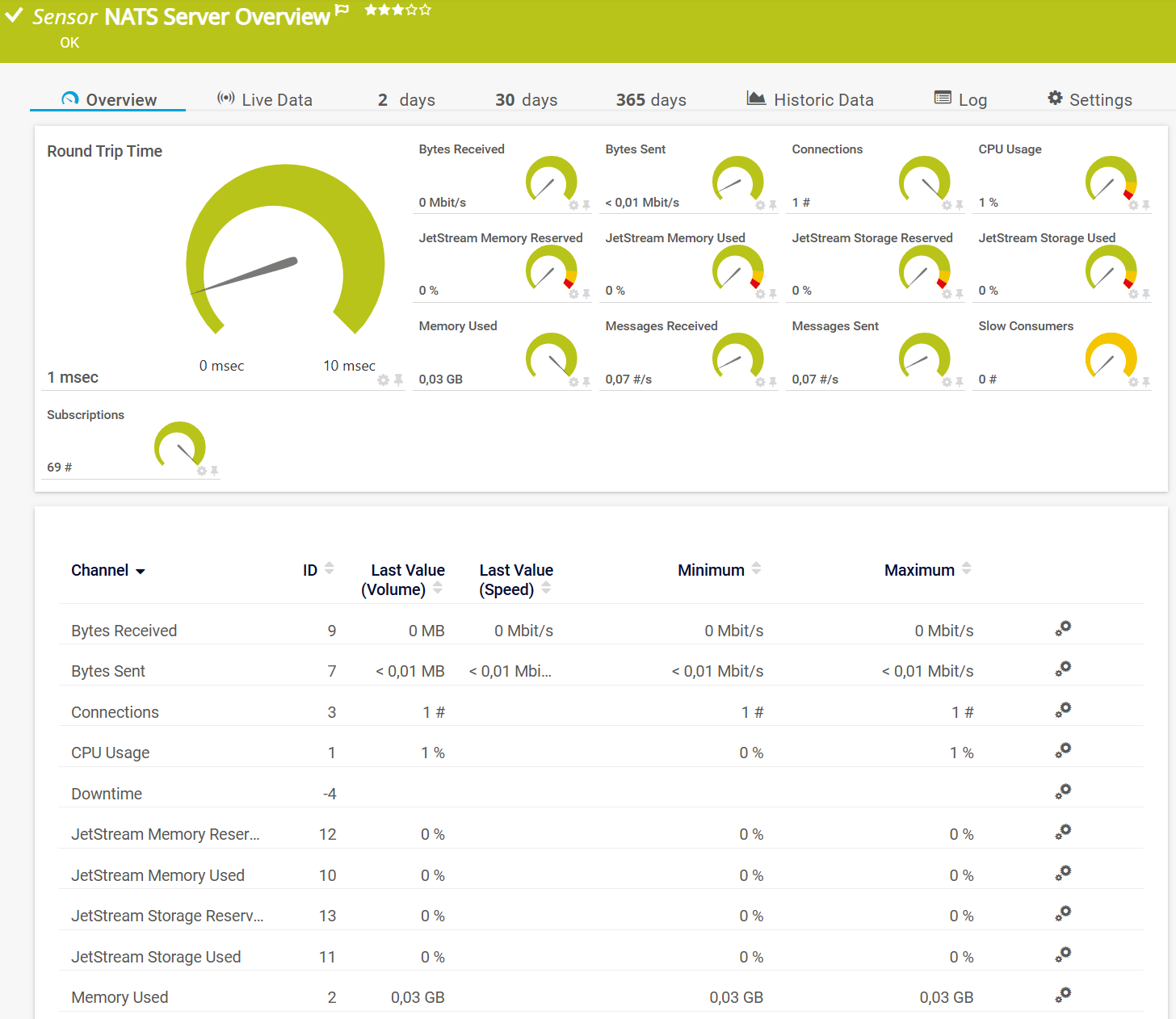
Task: Toggle pin on Slow Consumers gauge
Action: pos(1146,382)
